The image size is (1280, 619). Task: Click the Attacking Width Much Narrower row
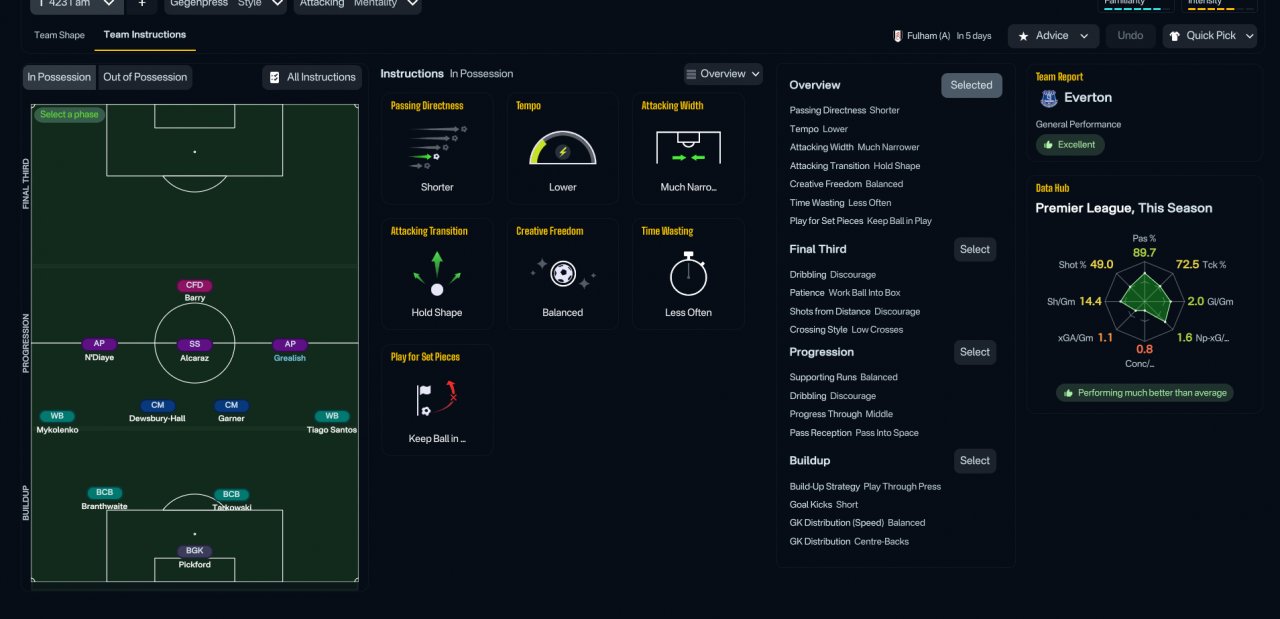coord(854,147)
